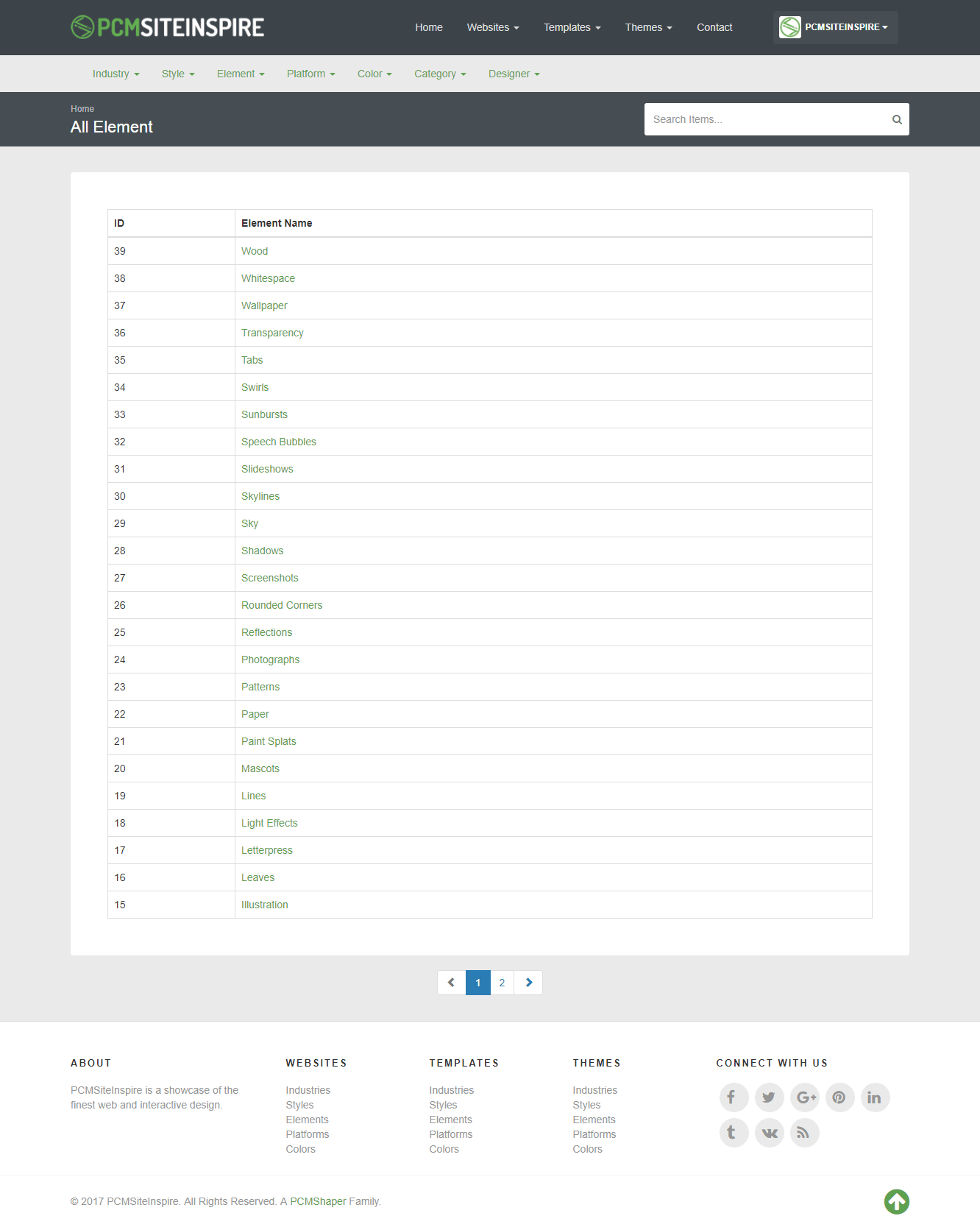
Task: Open the Twitter social icon
Action: coord(769,1097)
